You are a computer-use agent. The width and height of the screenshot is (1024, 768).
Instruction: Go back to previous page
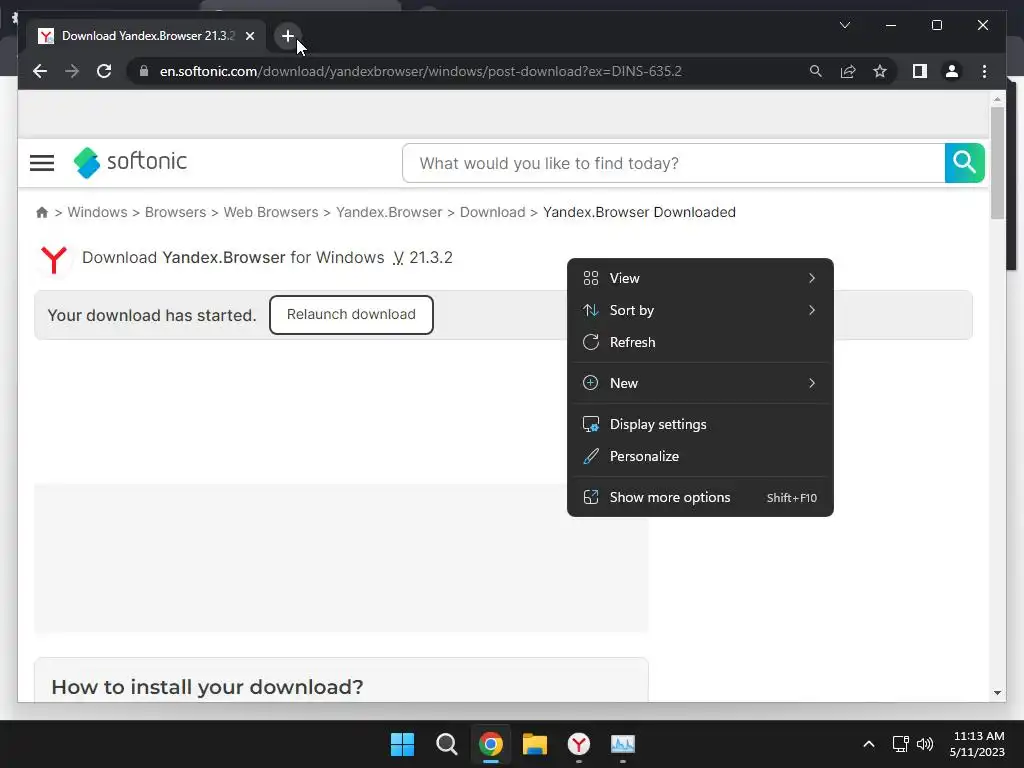[40, 71]
